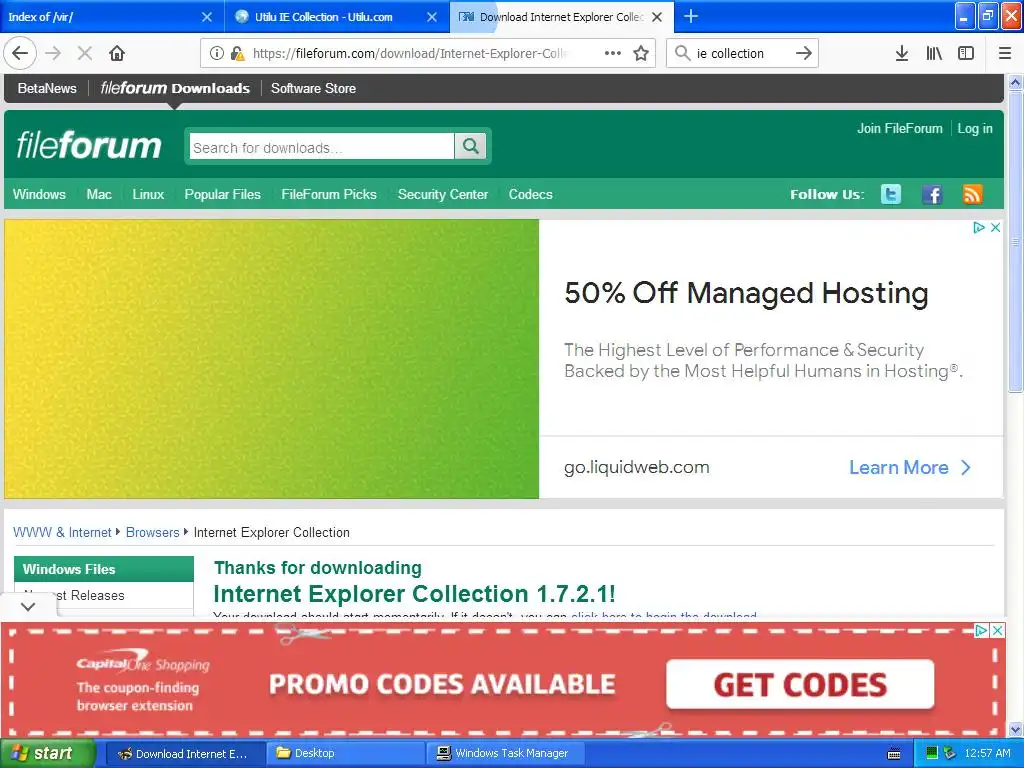Viewport: 1024px width, 768px height.
Task: Open the downloads panel
Action: [x=902, y=54]
